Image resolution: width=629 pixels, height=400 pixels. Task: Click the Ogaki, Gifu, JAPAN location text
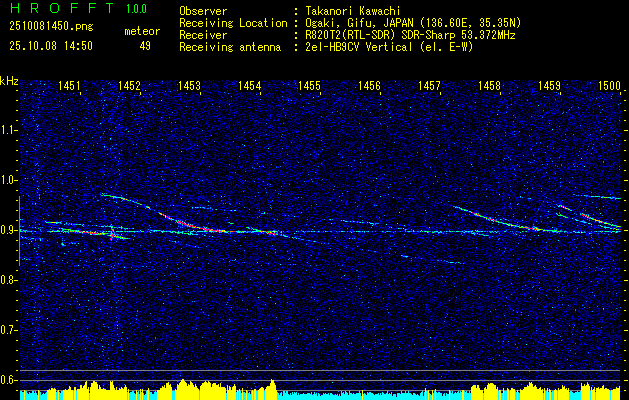(x=413, y=23)
